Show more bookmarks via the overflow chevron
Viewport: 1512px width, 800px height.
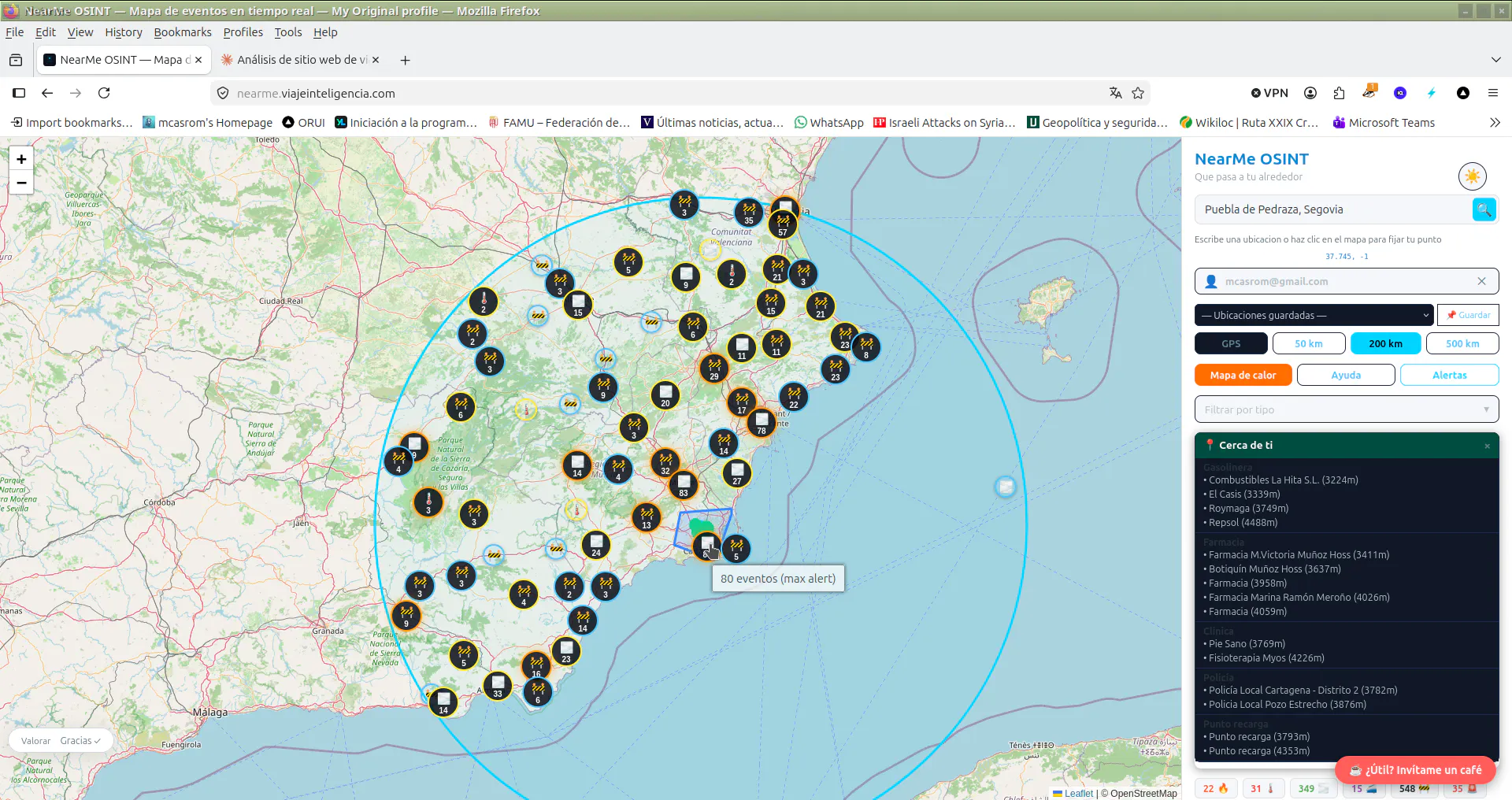coord(1495,123)
